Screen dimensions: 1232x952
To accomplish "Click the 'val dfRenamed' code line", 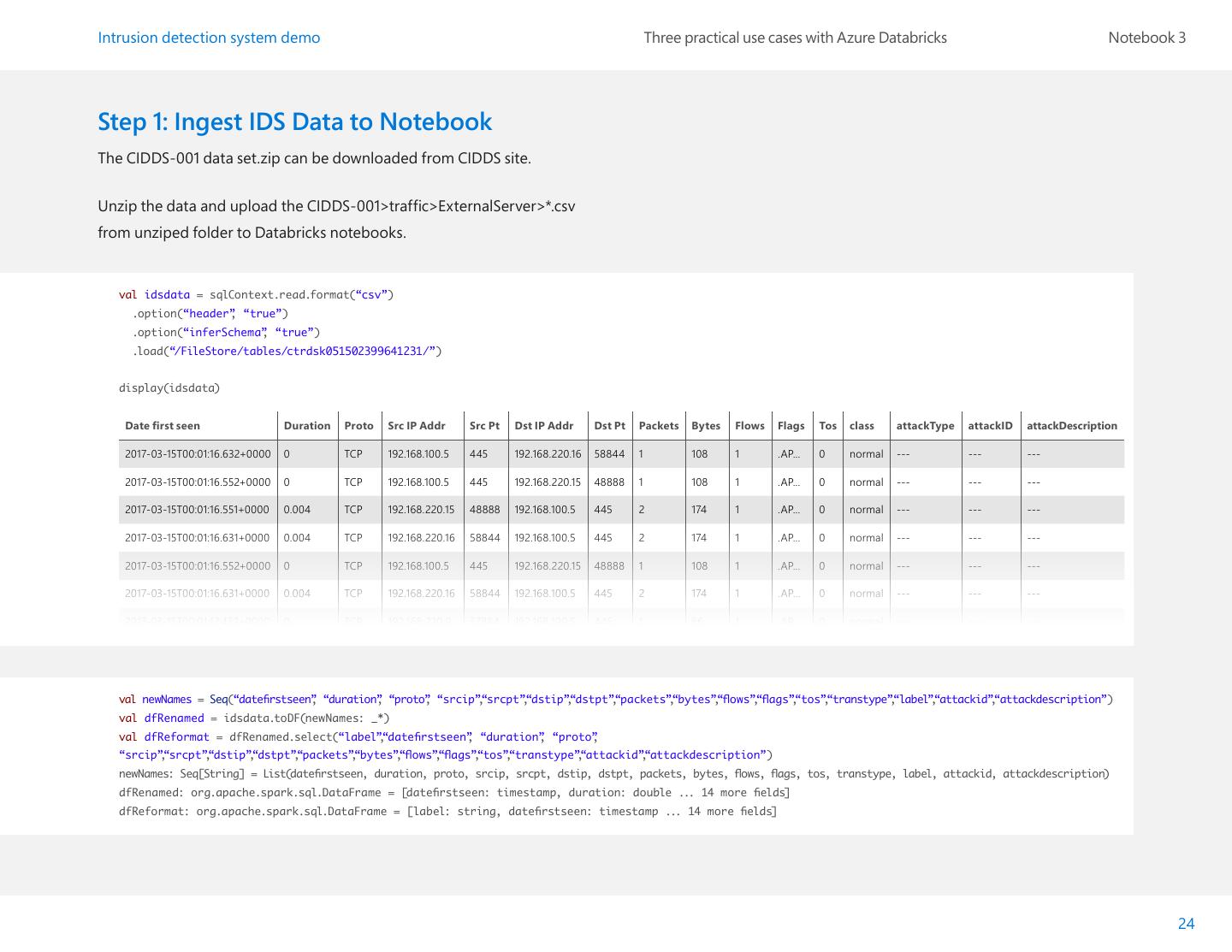I will (254, 718).
